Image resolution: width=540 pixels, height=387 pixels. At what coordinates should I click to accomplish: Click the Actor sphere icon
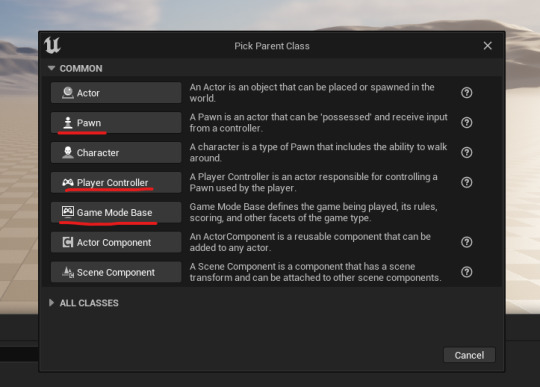coord(68,93)
